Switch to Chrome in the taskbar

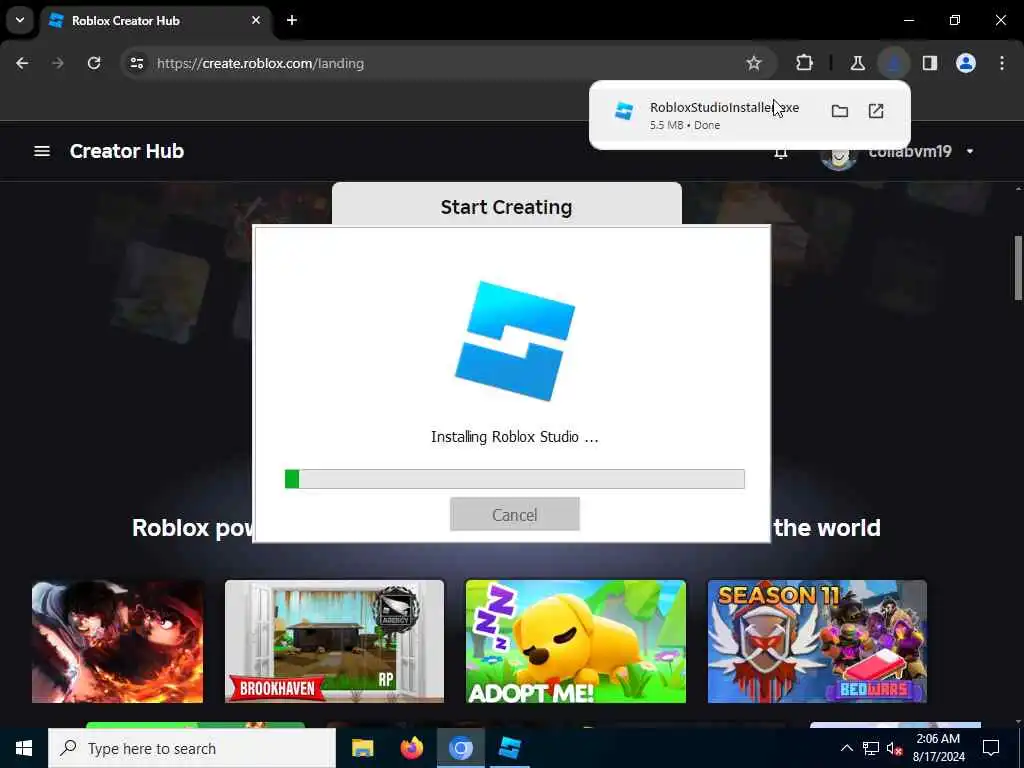point(460,748)
